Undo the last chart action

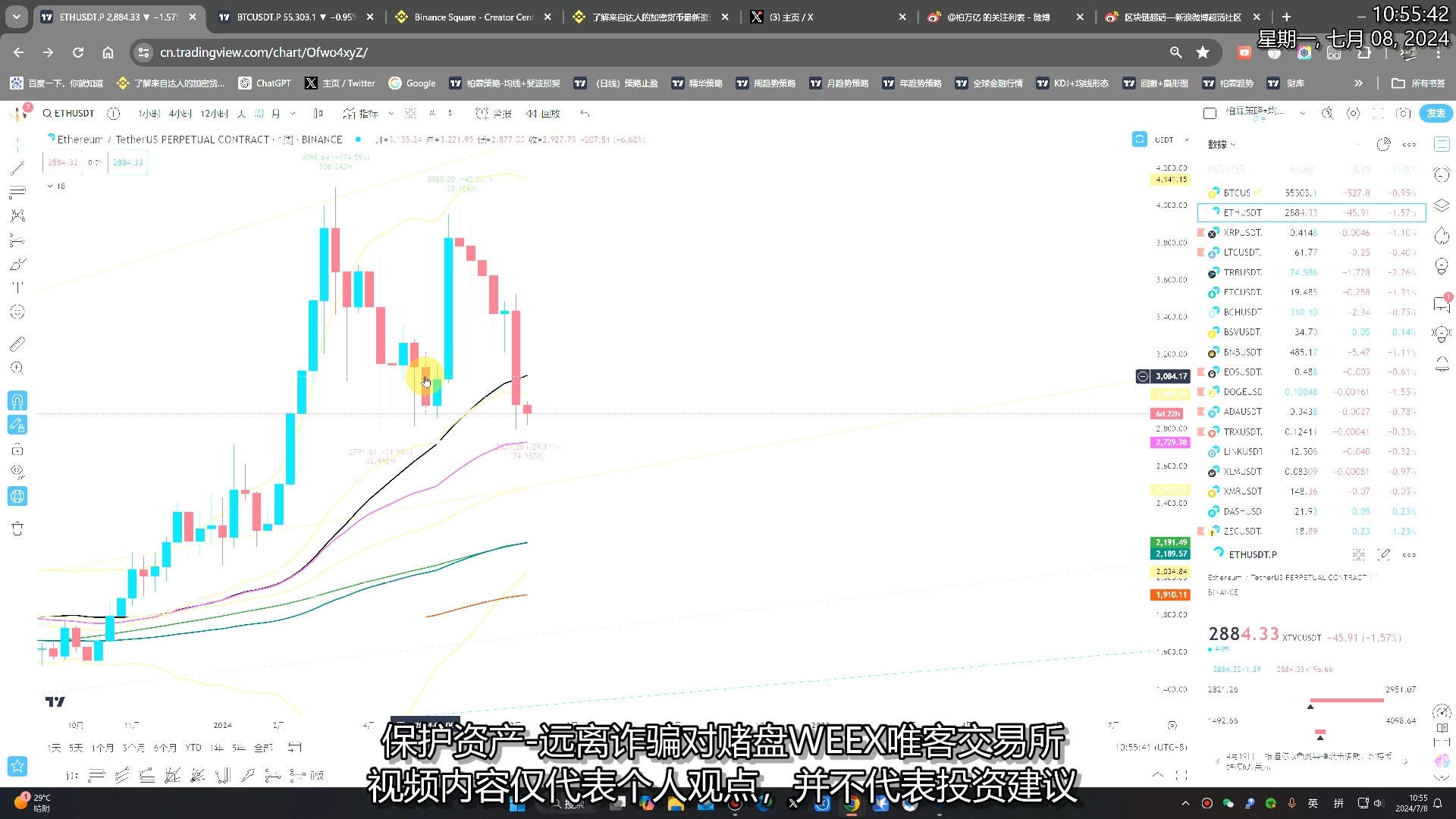point(585,114)
